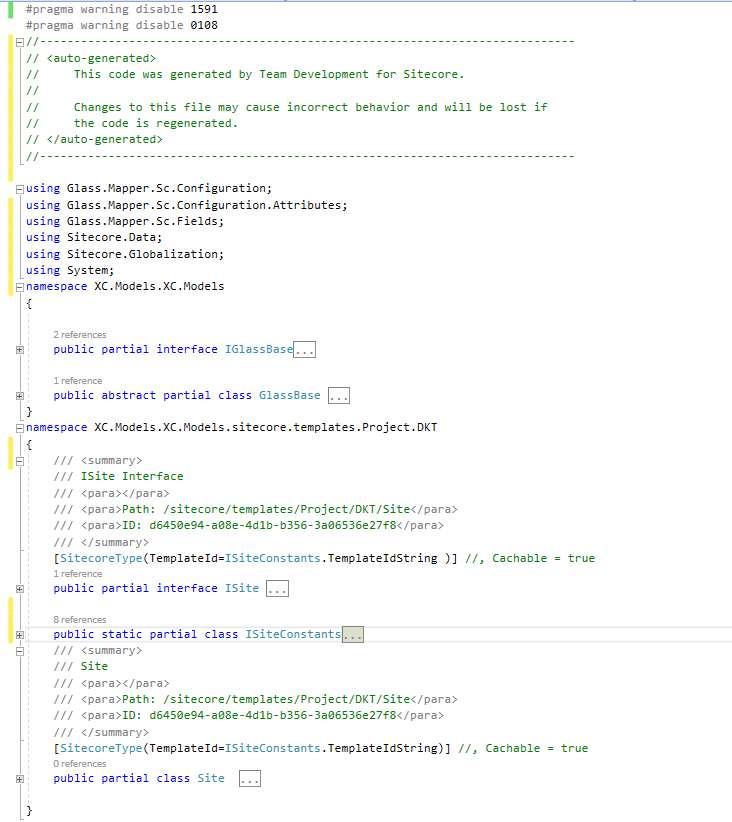The height and width of the screenshot is (822, 732).
Task: Click 'using Sitecore.Globalization;' line
Action: tap(125, 254)
